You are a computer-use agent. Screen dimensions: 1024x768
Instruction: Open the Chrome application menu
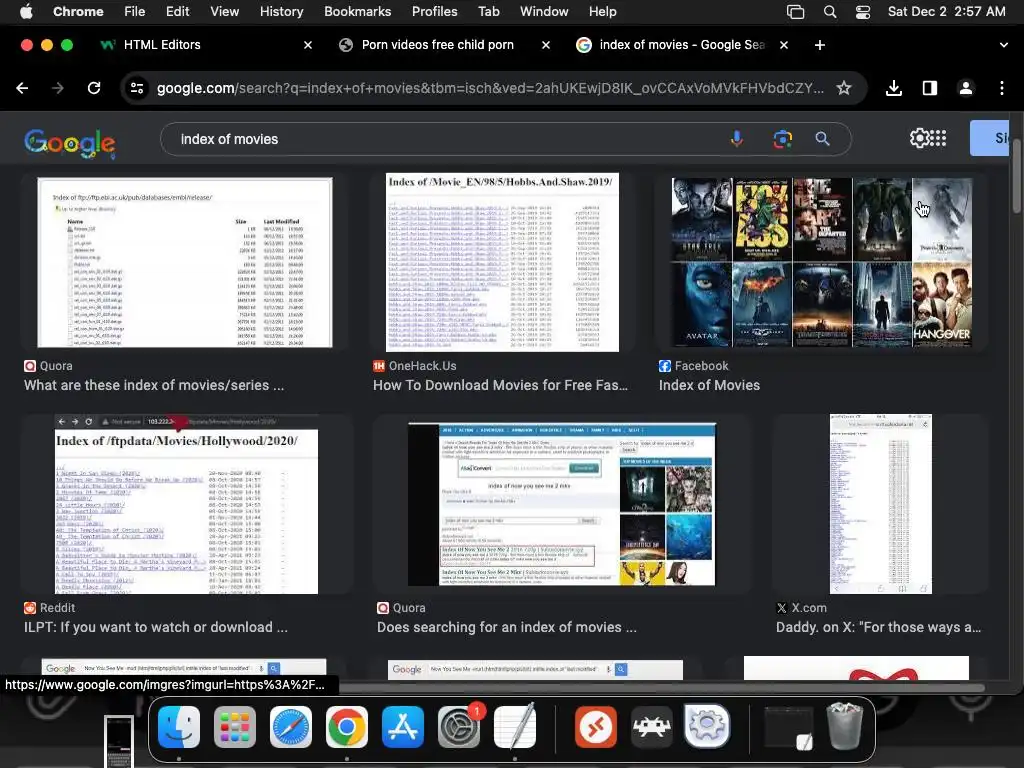(x=78, y=11)
